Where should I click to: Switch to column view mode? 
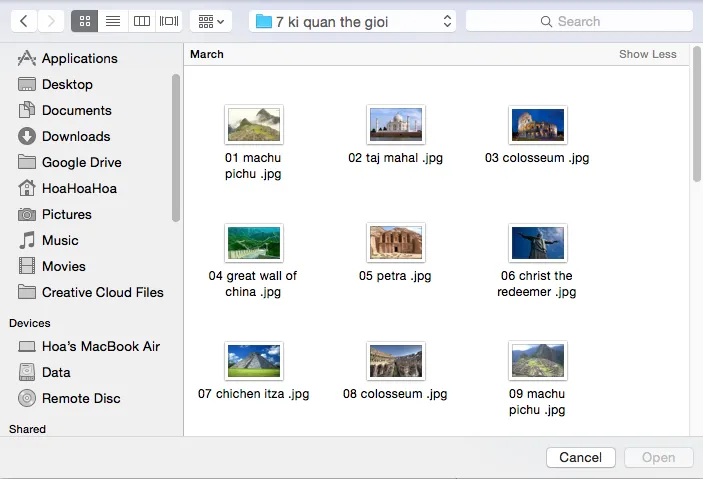[141, 21]
